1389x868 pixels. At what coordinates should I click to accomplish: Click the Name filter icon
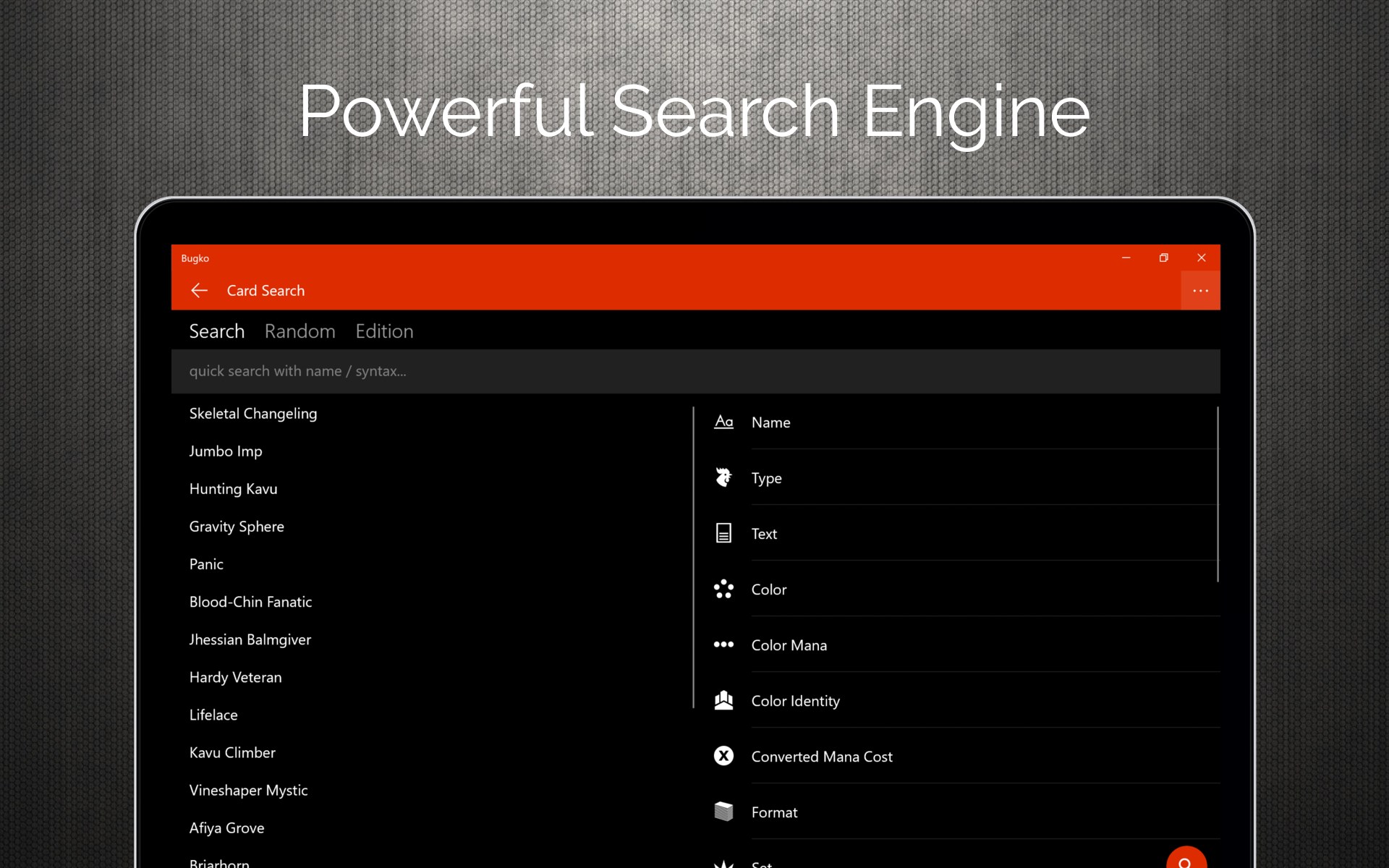coord(723,422)
